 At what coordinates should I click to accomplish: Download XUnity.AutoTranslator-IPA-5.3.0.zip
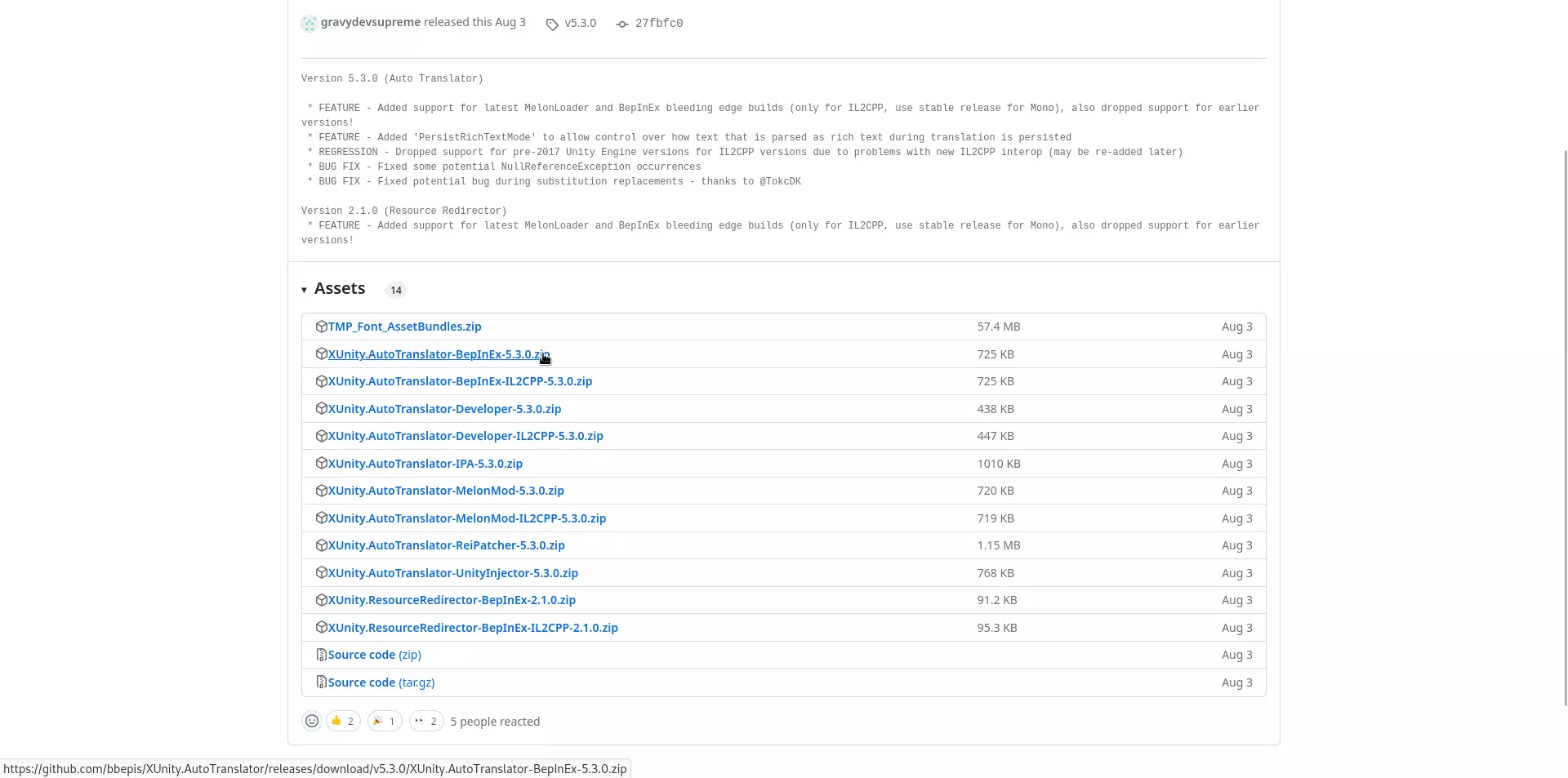(425, 464)
